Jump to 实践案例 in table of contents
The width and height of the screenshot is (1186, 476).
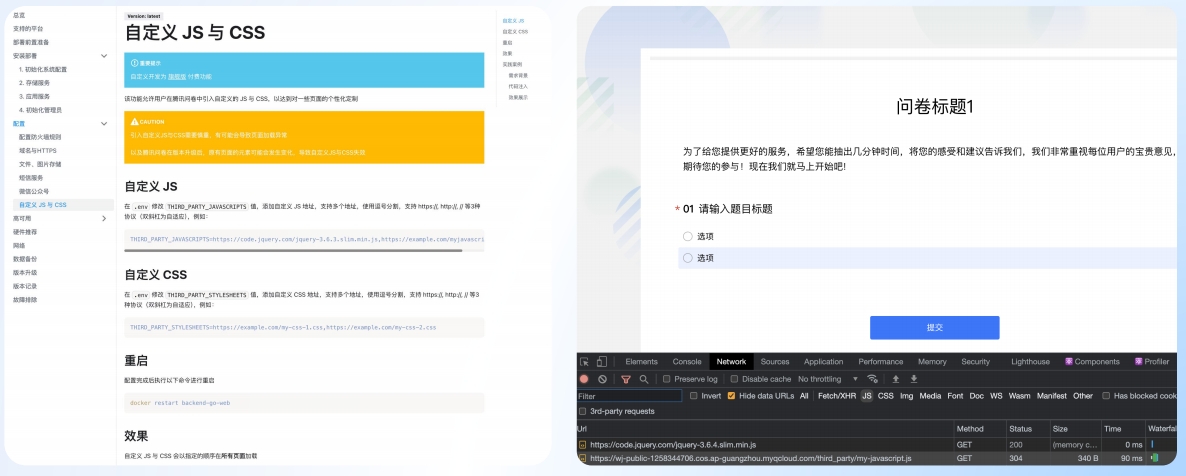512,64
